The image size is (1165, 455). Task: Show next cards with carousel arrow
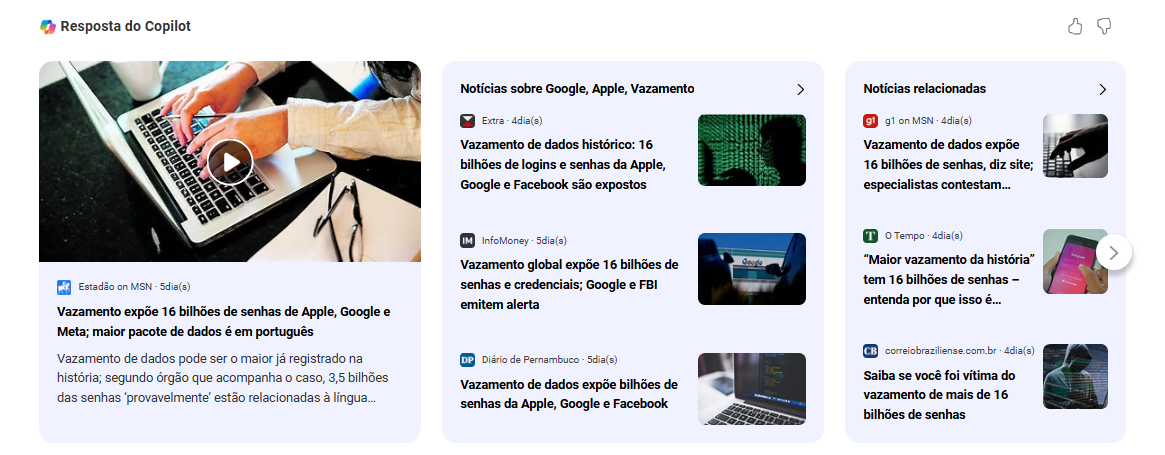tap(1113, 253)
